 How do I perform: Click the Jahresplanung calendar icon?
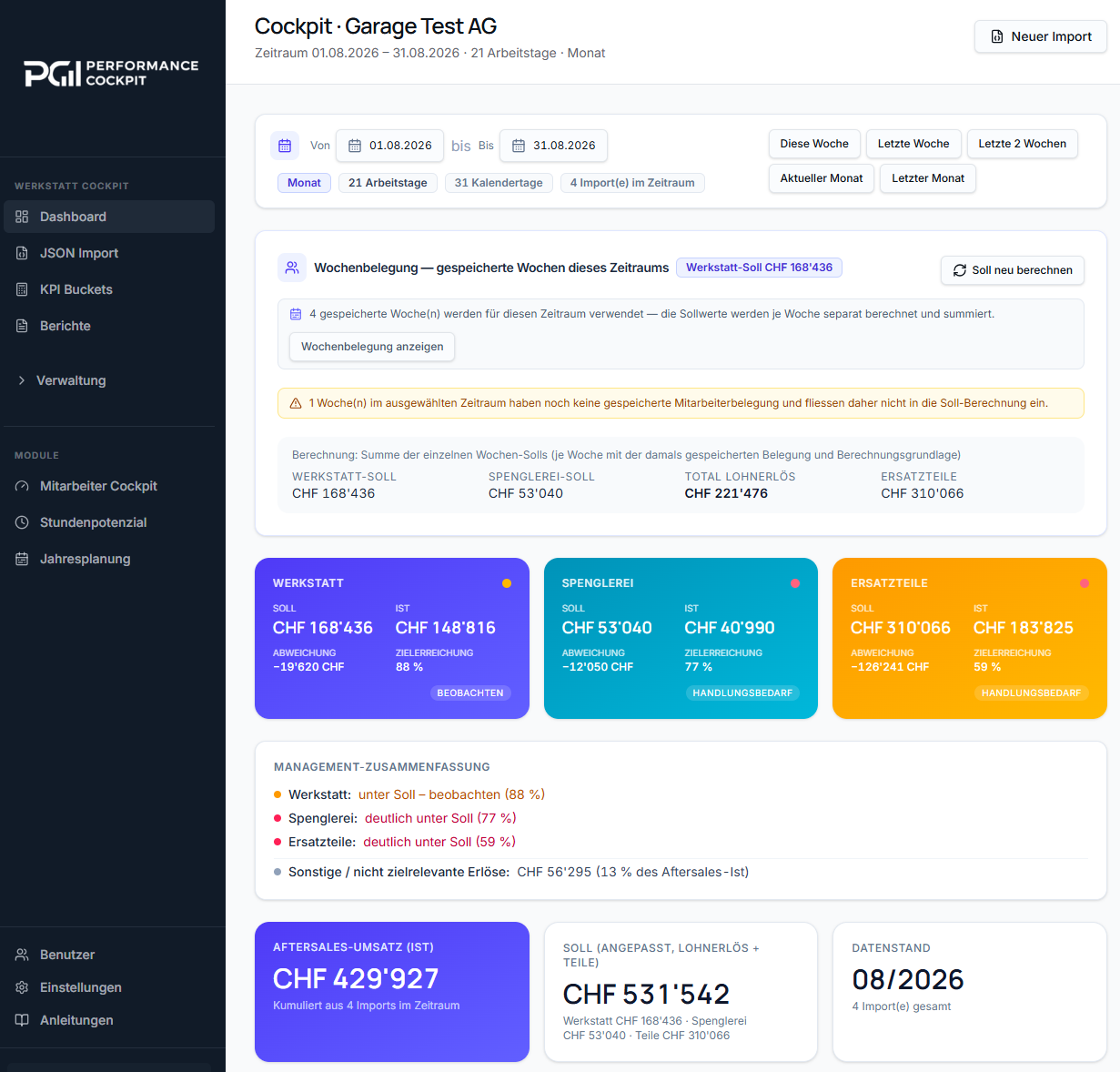coord(22,559)
